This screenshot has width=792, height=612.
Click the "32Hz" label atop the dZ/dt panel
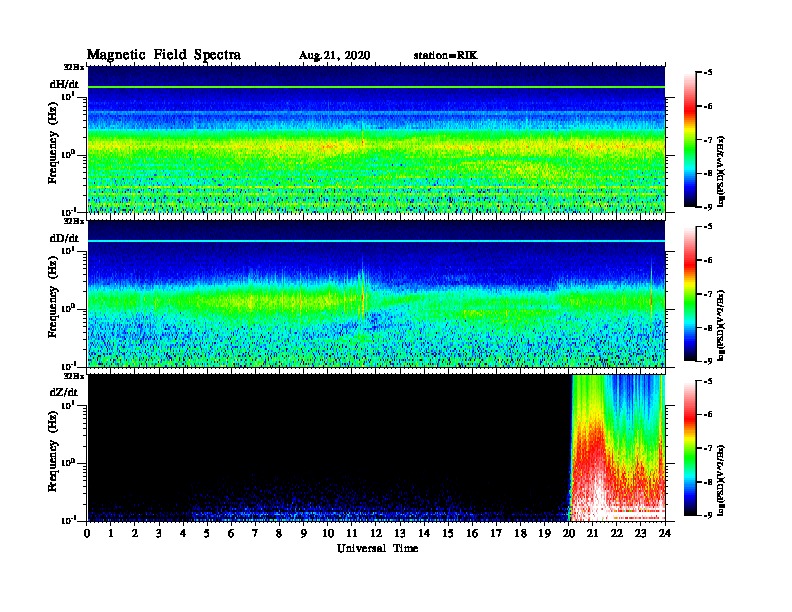click(74, 376)
